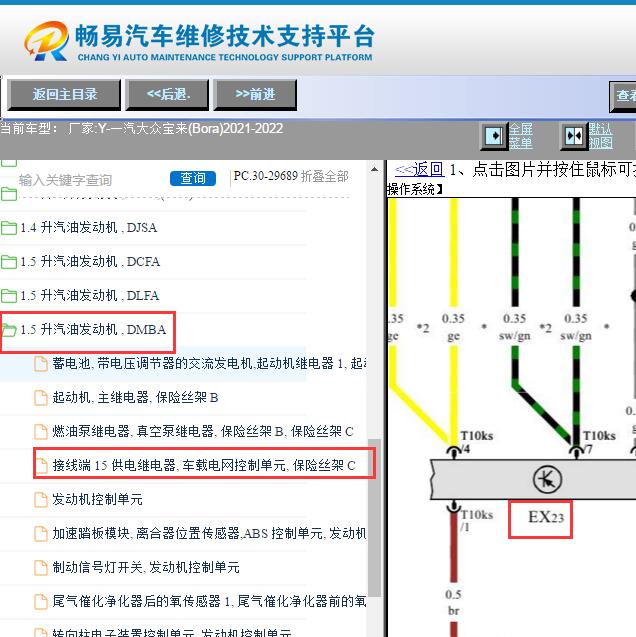Image resolution: width=636 pixels, height=637 pixels.
Task: Click the <<返回 link above diagram
Action: coord(419,169)
